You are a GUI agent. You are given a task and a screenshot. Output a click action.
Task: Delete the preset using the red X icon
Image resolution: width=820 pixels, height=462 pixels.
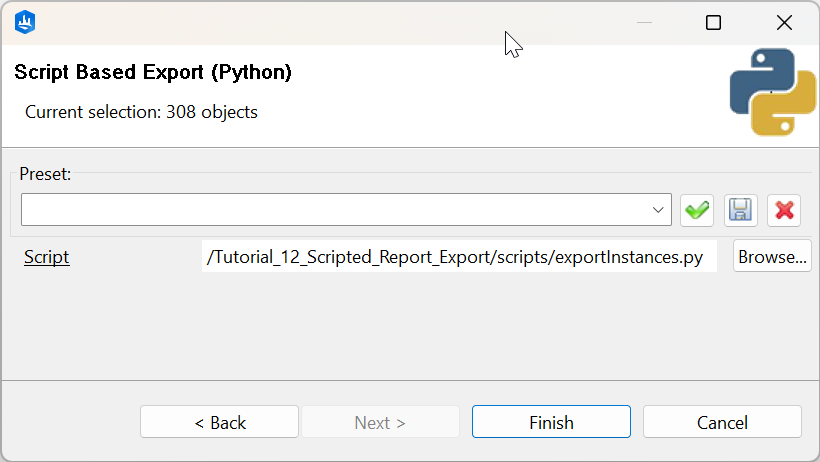pyautogui.click(x=784, y=210)
